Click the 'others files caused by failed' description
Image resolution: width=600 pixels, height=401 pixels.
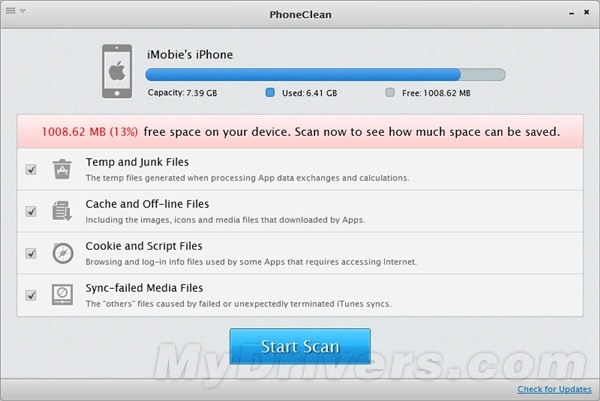pyautogui.click(x=238, y=304)
